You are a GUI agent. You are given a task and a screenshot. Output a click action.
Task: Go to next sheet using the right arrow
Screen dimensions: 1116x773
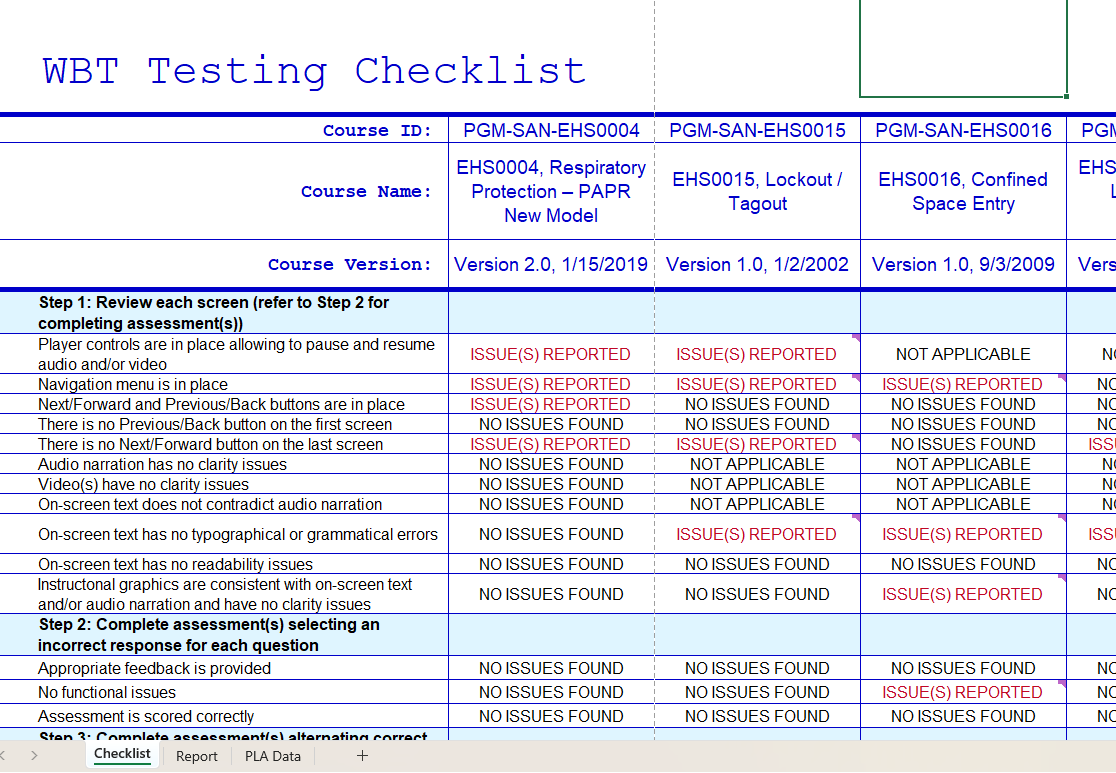tap(34, 756)
